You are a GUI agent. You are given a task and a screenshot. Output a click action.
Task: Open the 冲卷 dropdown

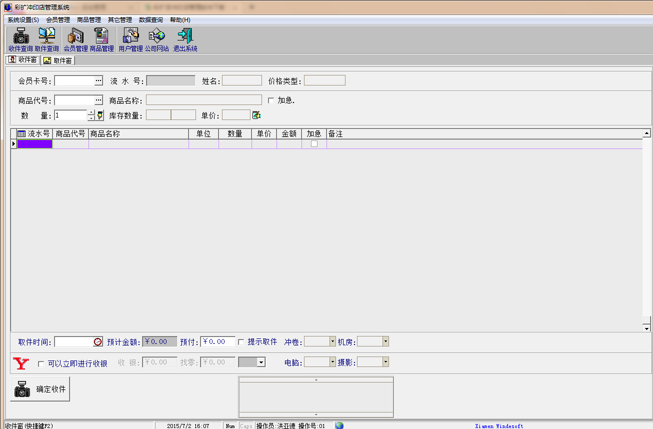[x=332, y=342]
